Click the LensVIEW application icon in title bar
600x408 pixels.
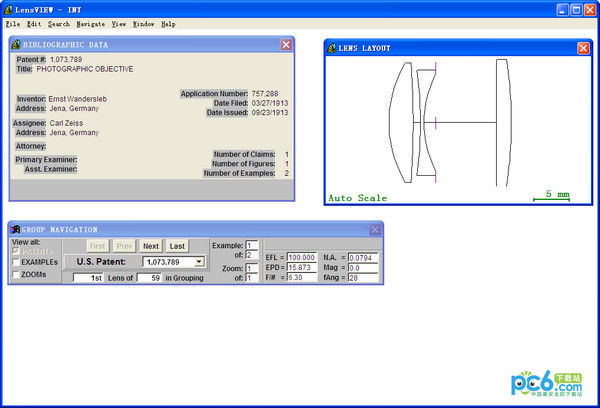tap(10, 8)
